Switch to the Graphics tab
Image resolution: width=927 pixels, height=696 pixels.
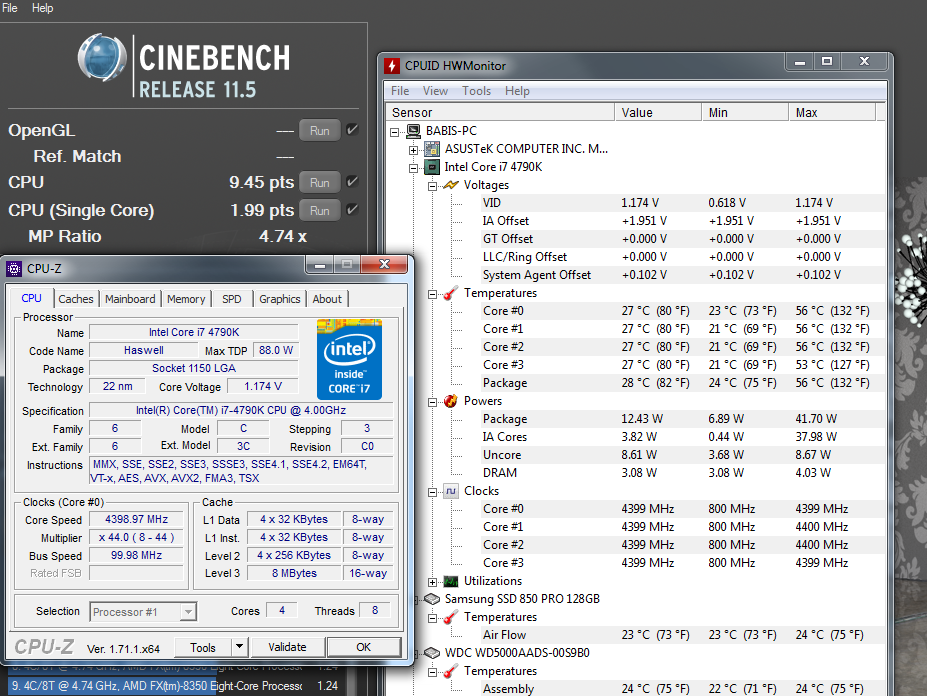tap(280, 299)
